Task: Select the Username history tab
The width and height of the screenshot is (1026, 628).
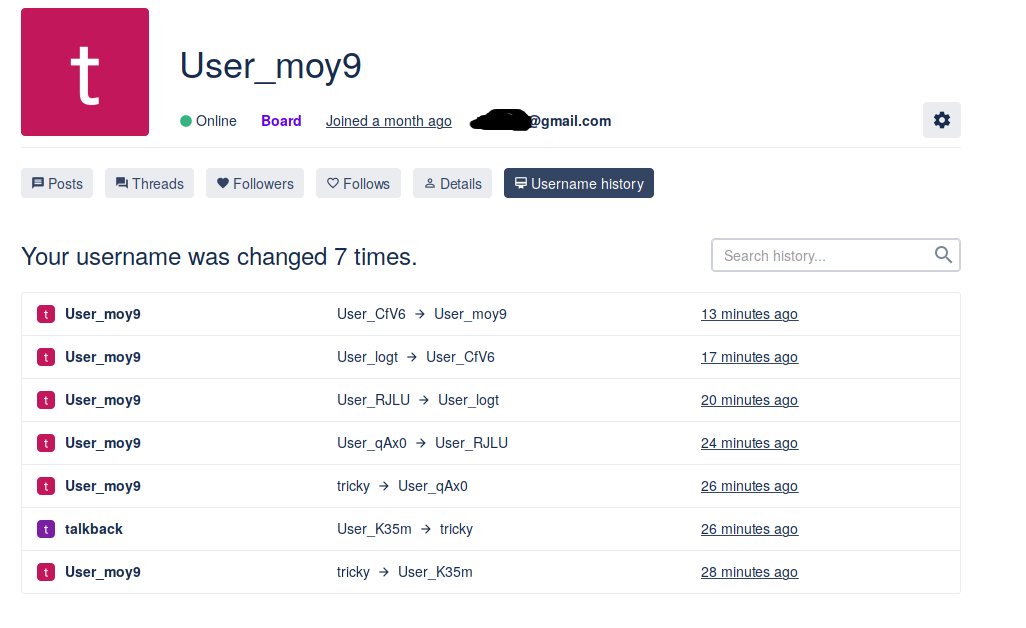Action: click(x=579, y=183)
